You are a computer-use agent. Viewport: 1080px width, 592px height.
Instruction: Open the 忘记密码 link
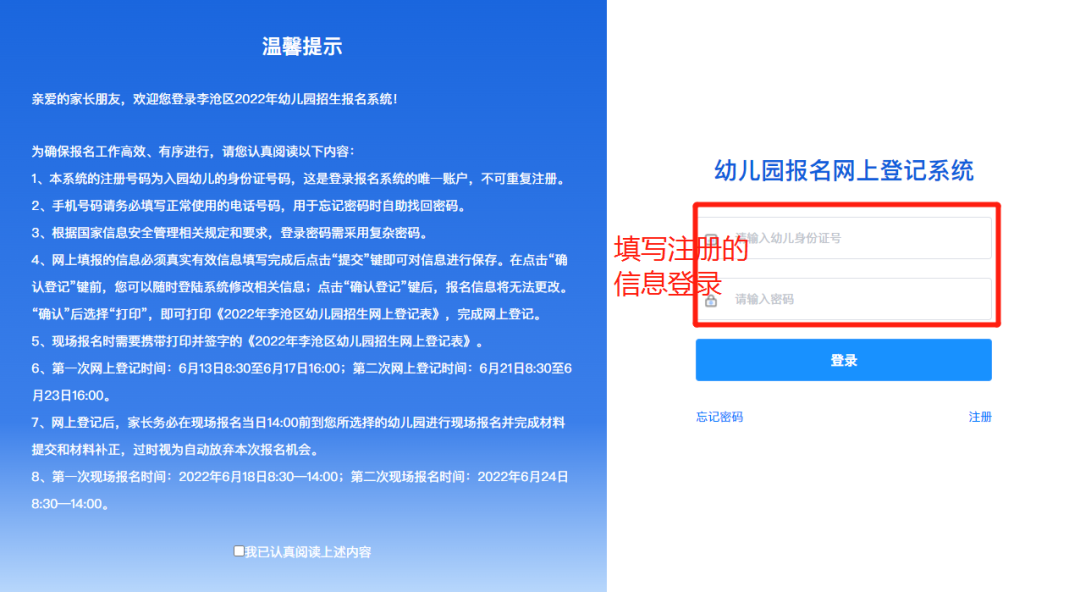pyautogui.click(x=719, y=417)
